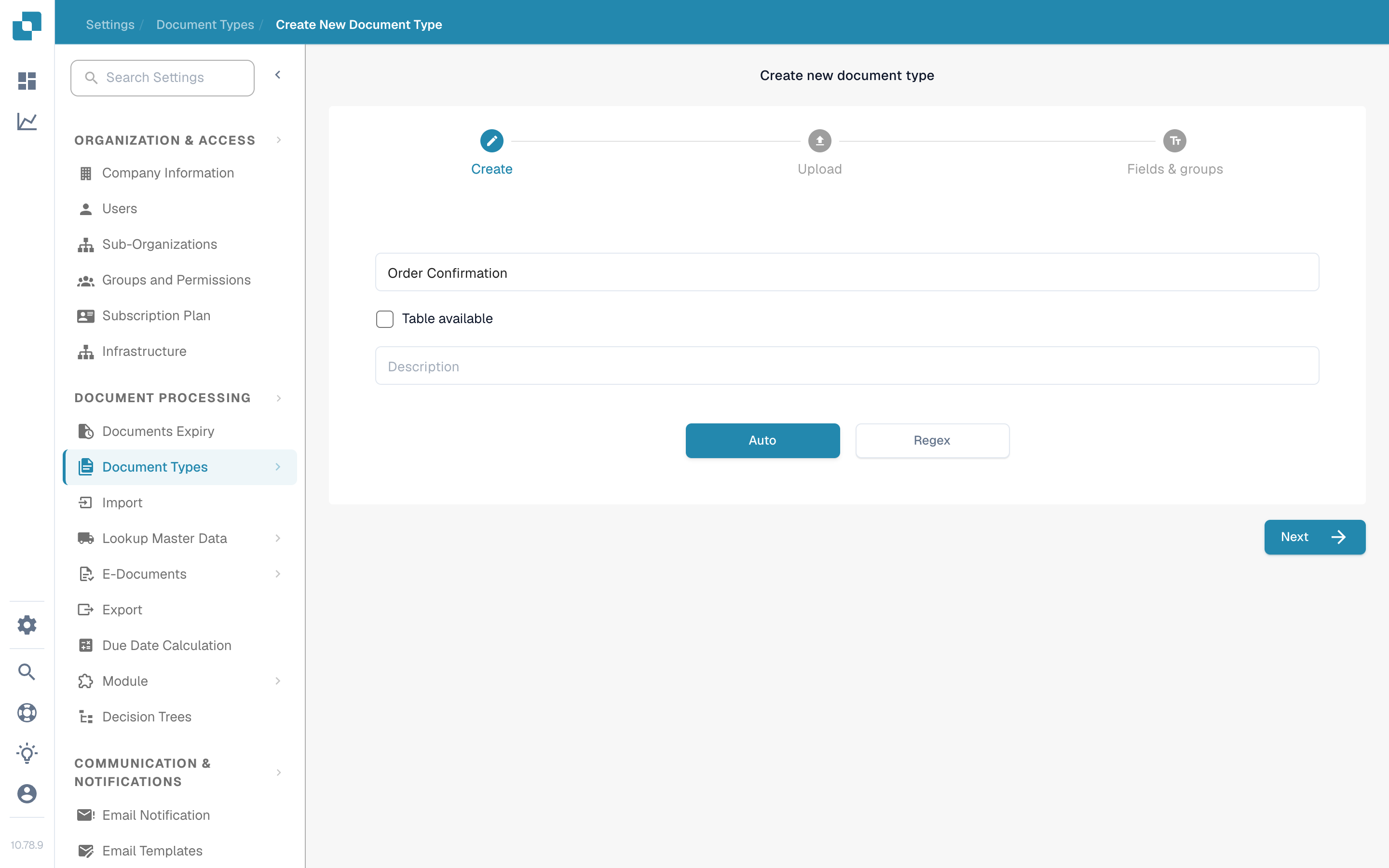
Task: Enable the Table available checkbox
Action: tap(384, 319)
